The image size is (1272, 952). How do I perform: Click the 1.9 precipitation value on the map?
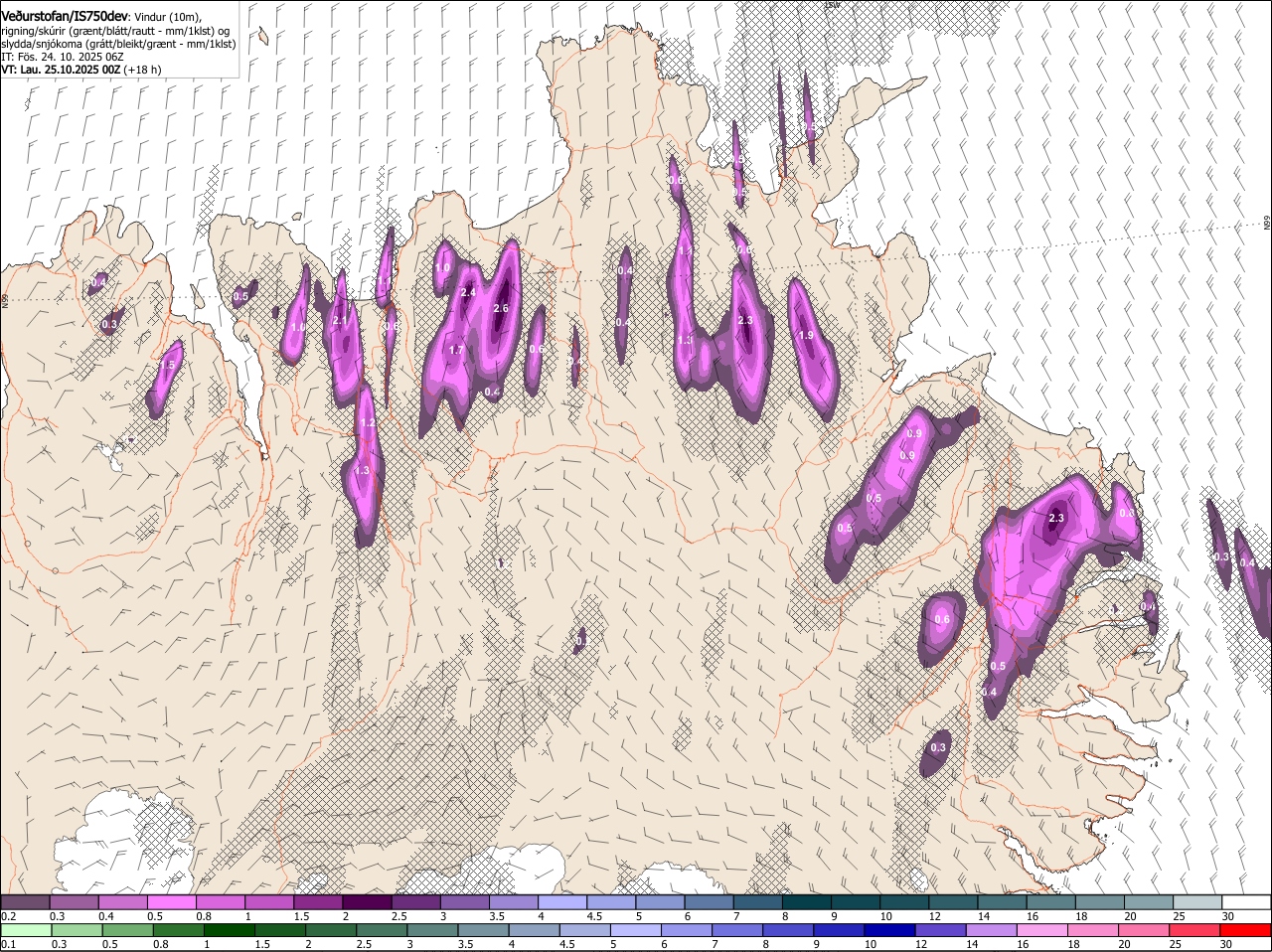[x=806, y=336]
